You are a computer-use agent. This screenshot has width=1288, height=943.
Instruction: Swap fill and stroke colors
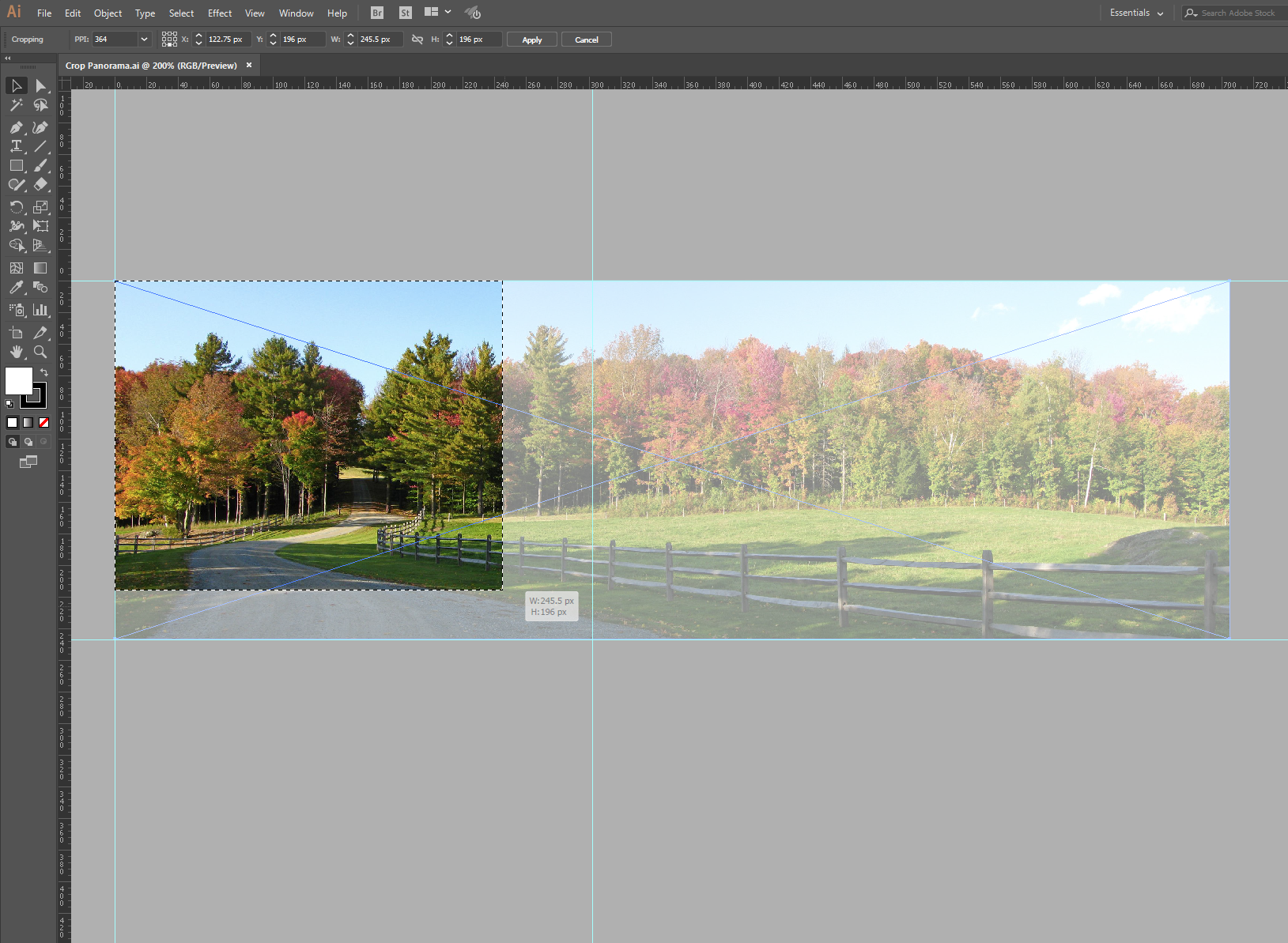44,372
